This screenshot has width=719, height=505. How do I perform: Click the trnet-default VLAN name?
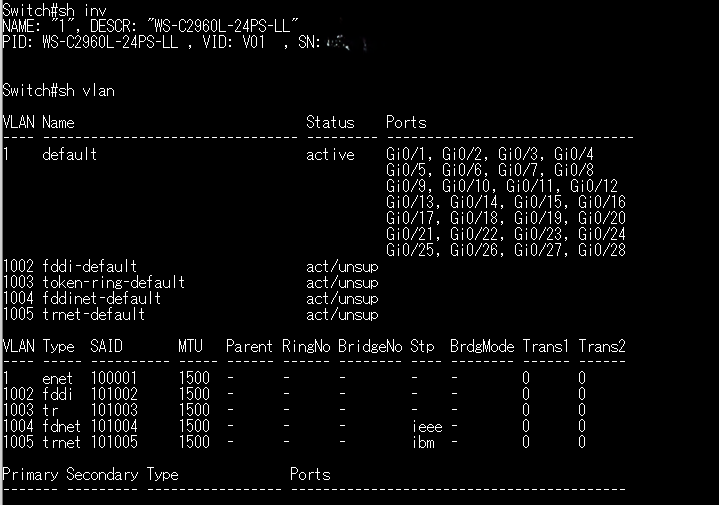pos(93,315)
